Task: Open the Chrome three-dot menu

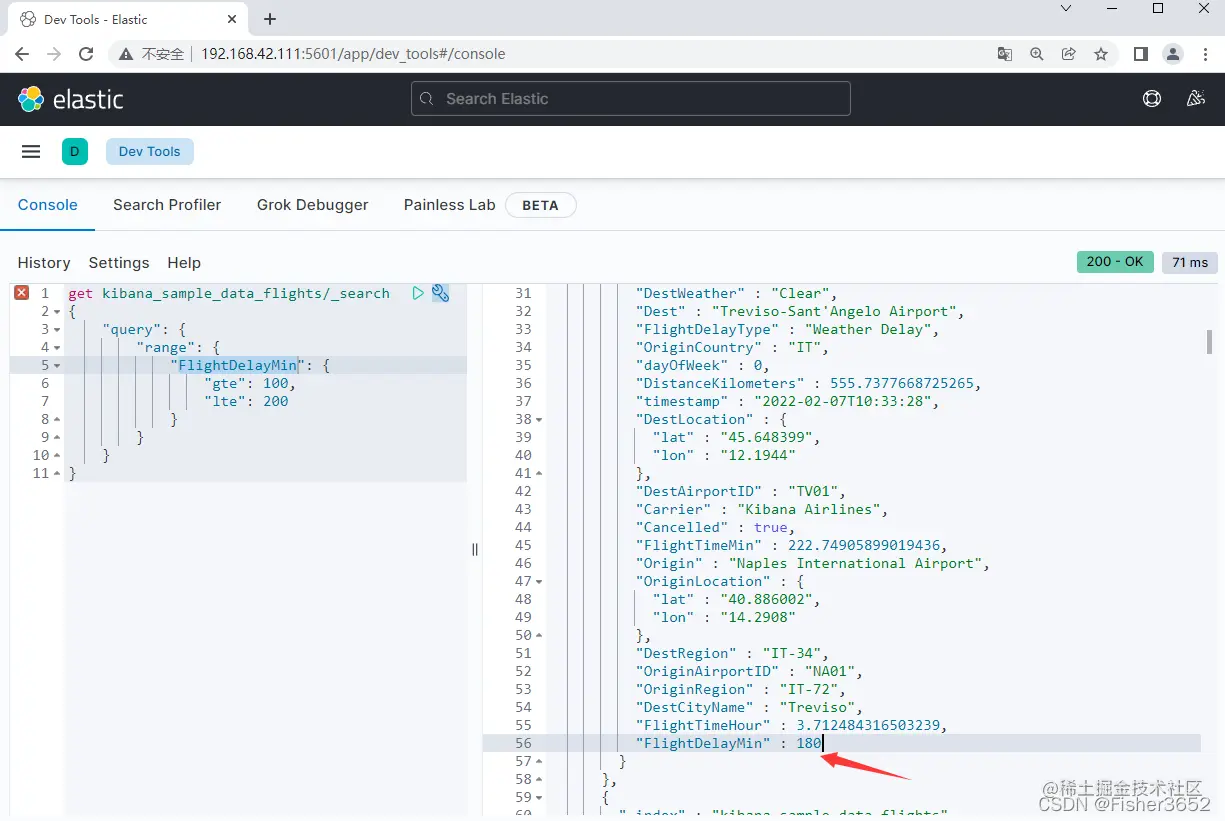Action: click(x=1205, y=54)
